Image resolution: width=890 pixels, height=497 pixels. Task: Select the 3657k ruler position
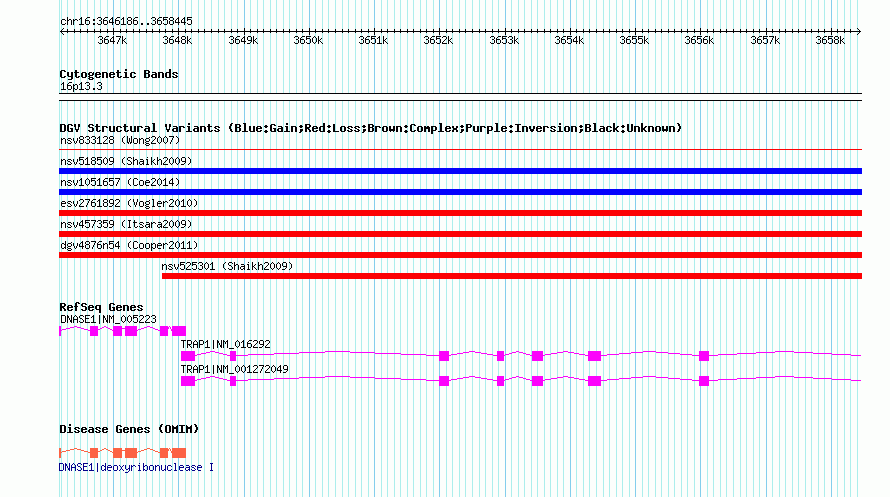tap(765, 40)
